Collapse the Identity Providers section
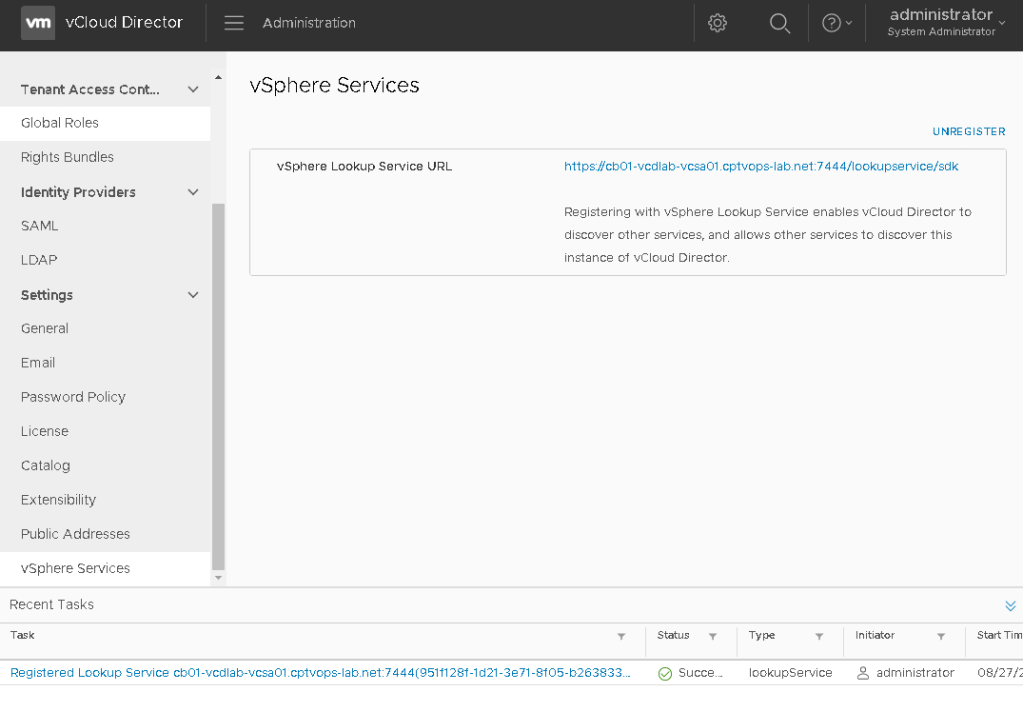Screen dimensions: 1023x712 pos(193,192)
